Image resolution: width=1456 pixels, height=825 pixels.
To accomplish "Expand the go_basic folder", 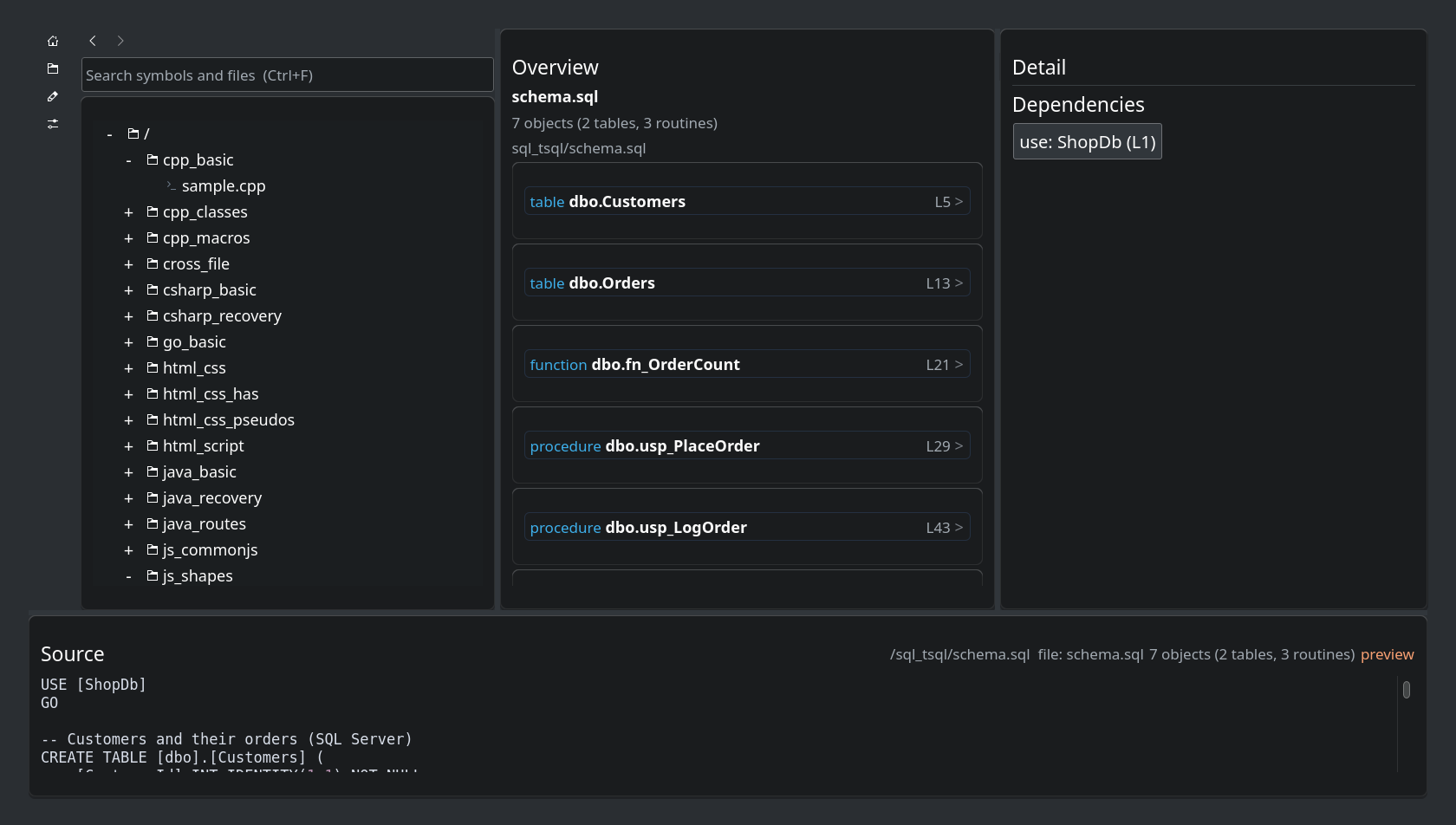I will point(128,342).
